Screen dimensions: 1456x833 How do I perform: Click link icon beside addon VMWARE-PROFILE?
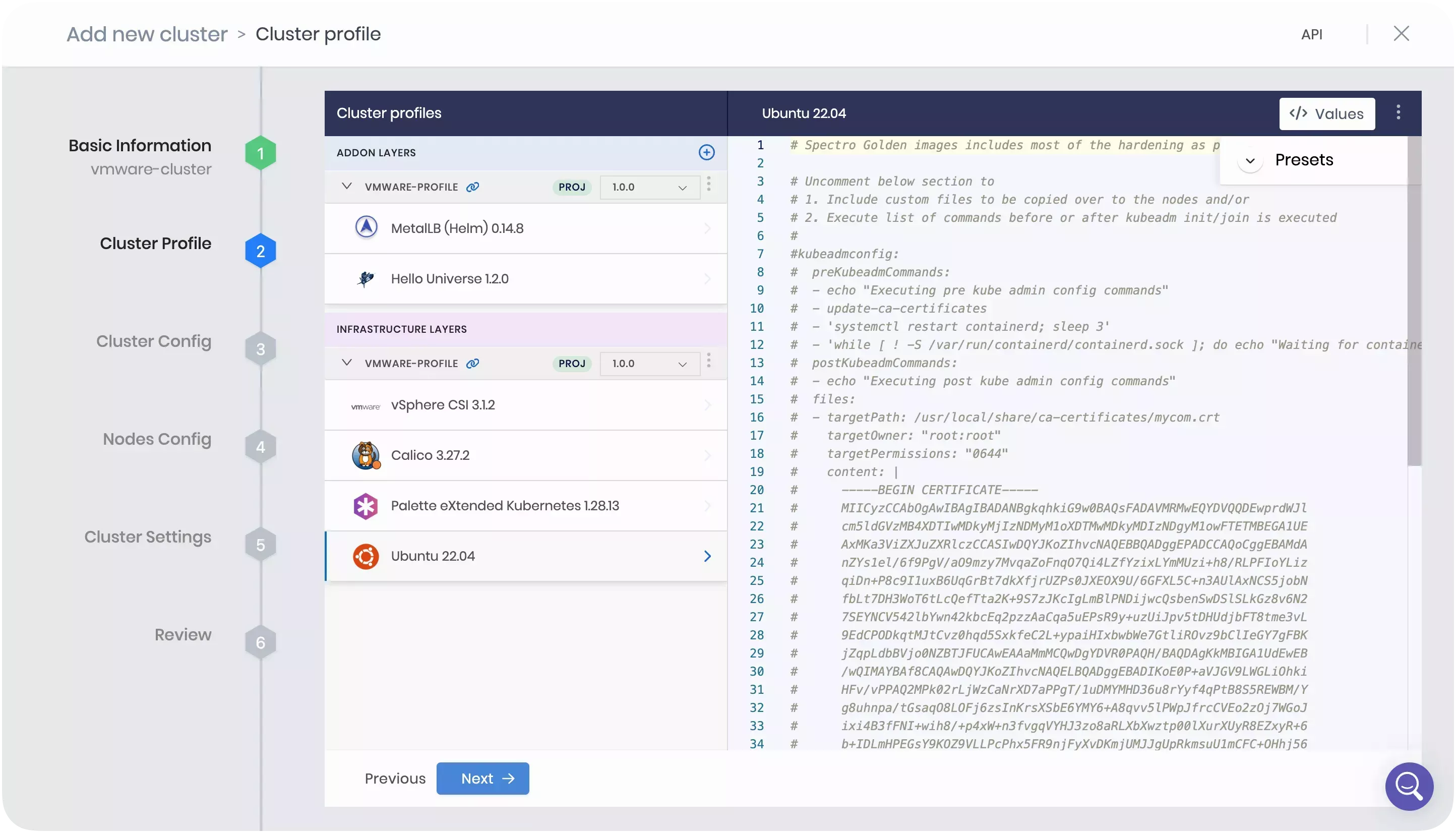[x=472, y=187]
